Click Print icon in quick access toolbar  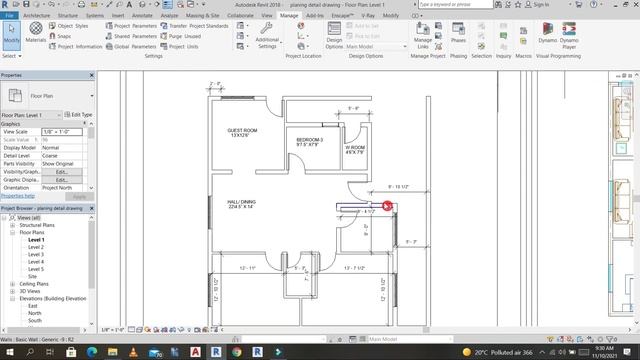pos(81,4)
